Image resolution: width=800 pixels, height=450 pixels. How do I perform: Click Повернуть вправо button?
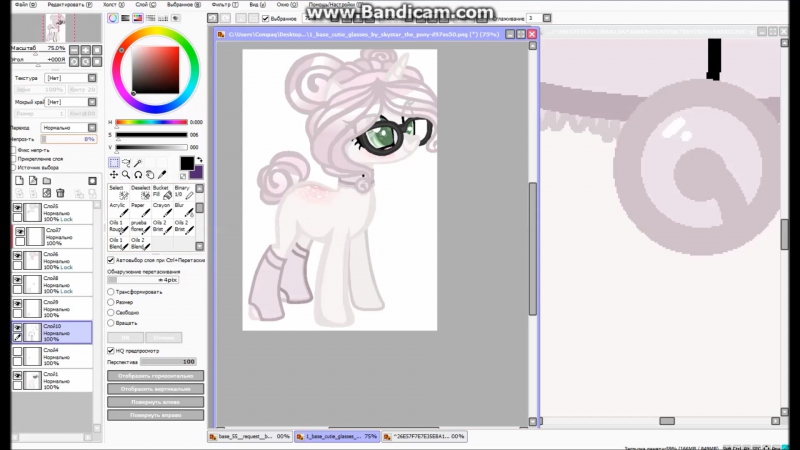coord(156,415)
